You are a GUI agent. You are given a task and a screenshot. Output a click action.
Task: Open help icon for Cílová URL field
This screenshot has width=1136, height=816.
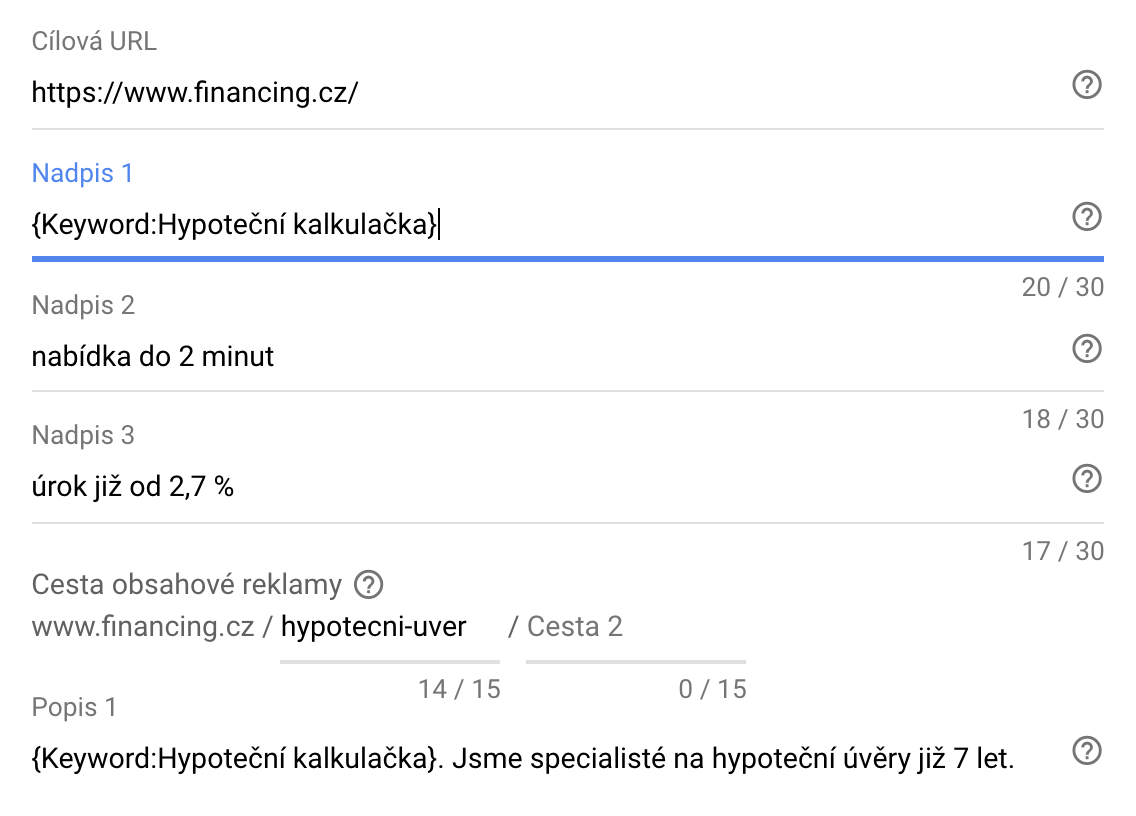pyautogui.click(x=1087, y=85)
